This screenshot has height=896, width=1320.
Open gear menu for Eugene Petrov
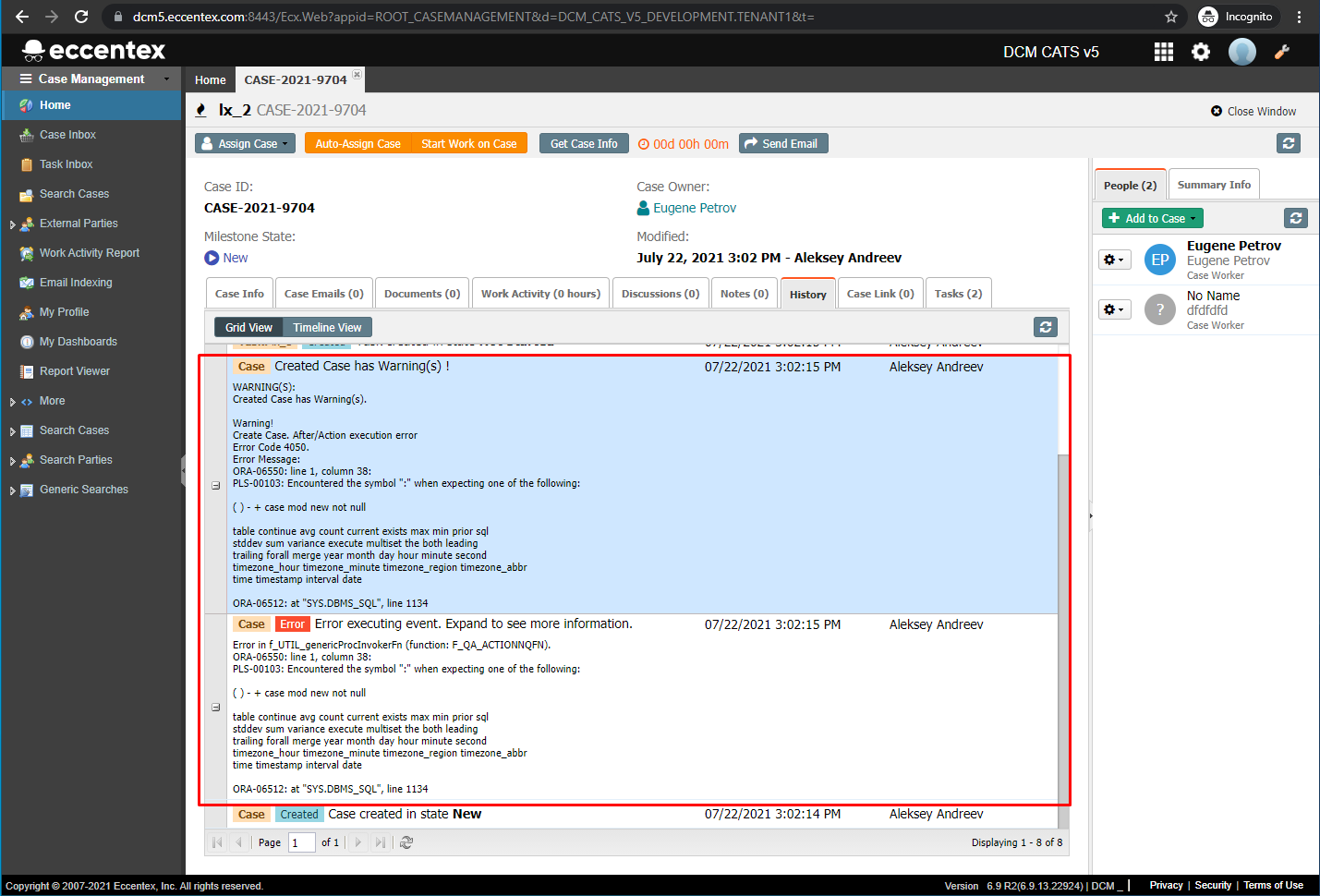tap(1114, 260)
